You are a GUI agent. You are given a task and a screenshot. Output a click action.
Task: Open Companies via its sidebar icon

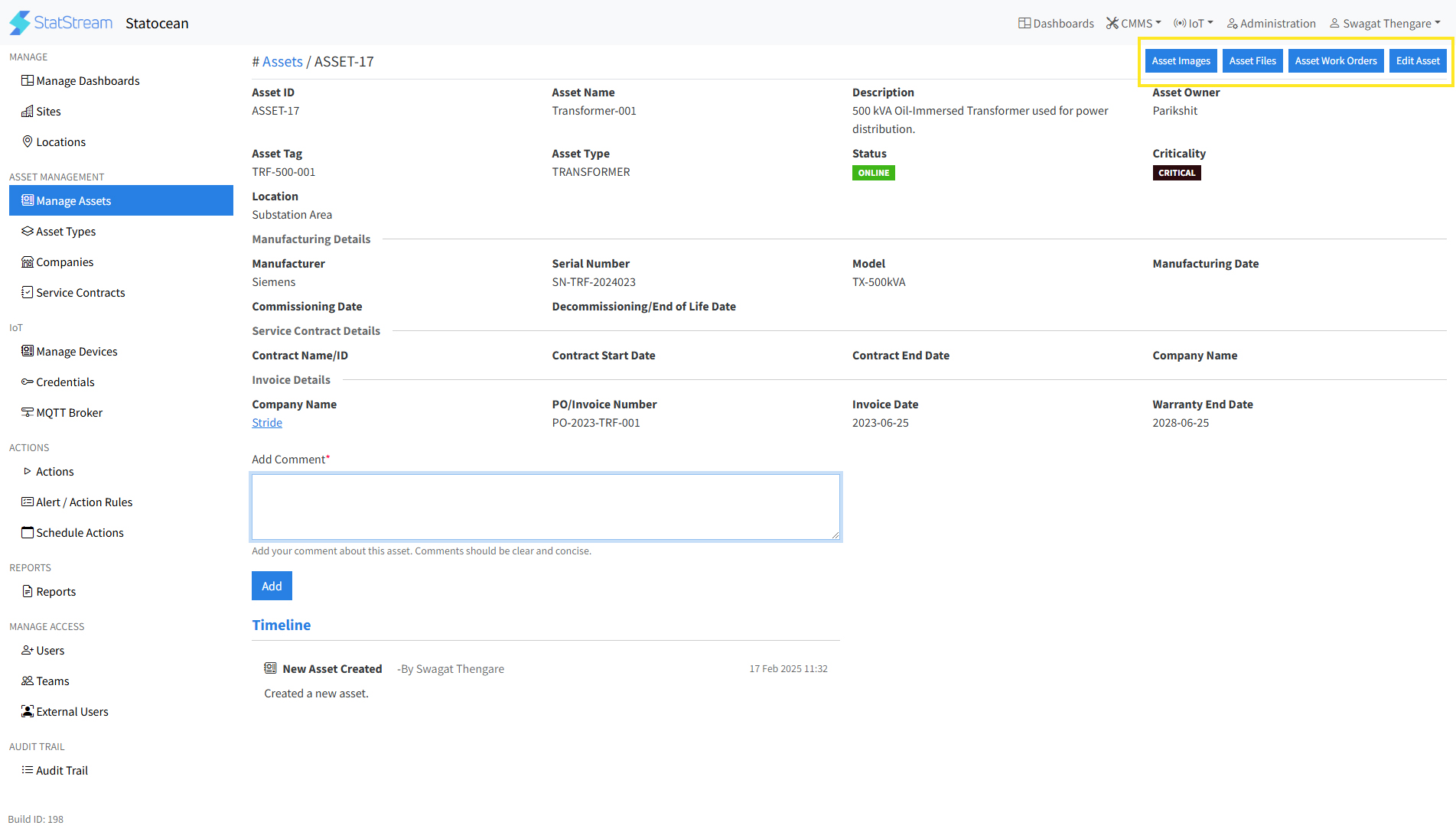coord(28,262)
